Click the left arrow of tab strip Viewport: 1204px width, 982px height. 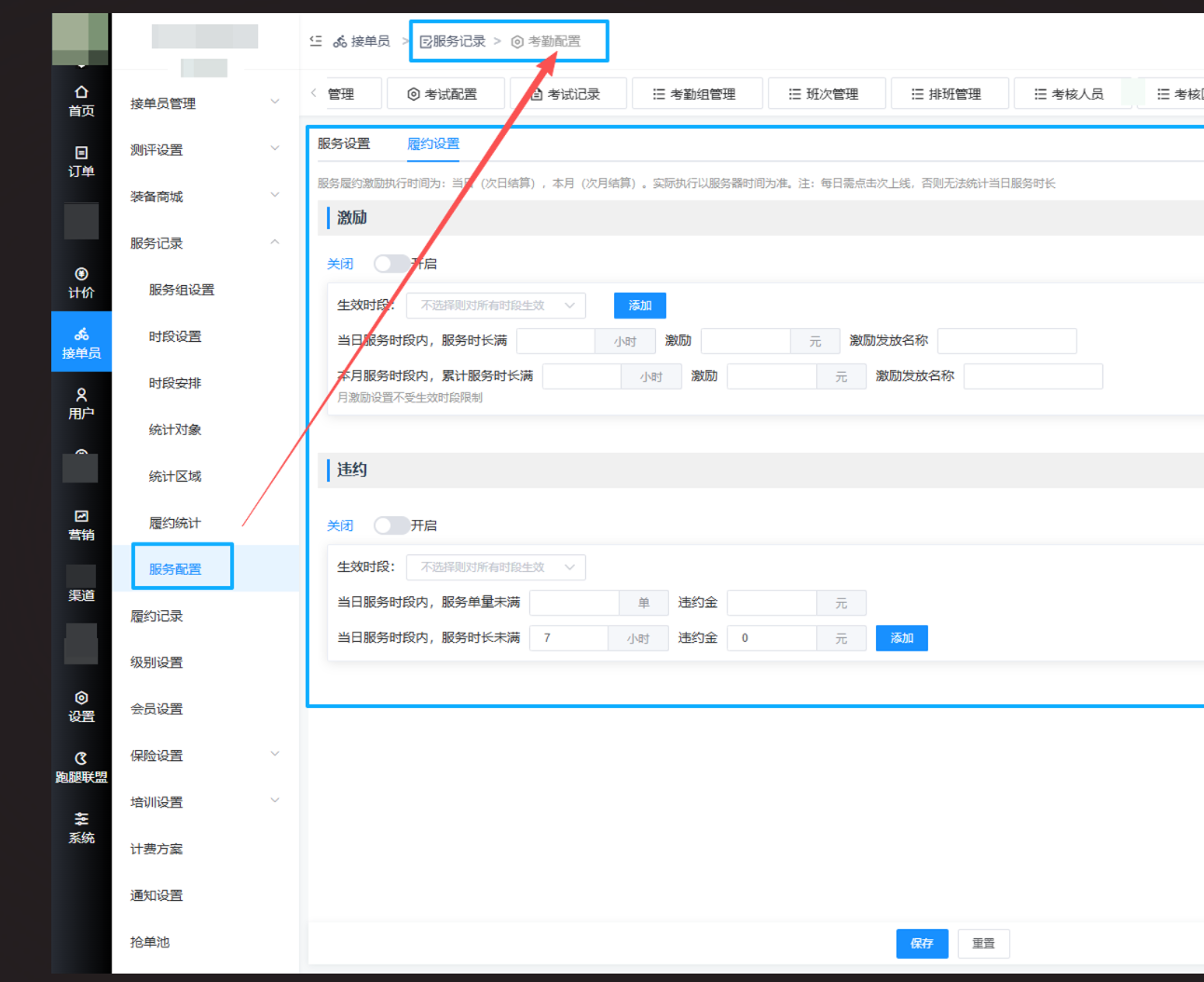click(314, 93)
